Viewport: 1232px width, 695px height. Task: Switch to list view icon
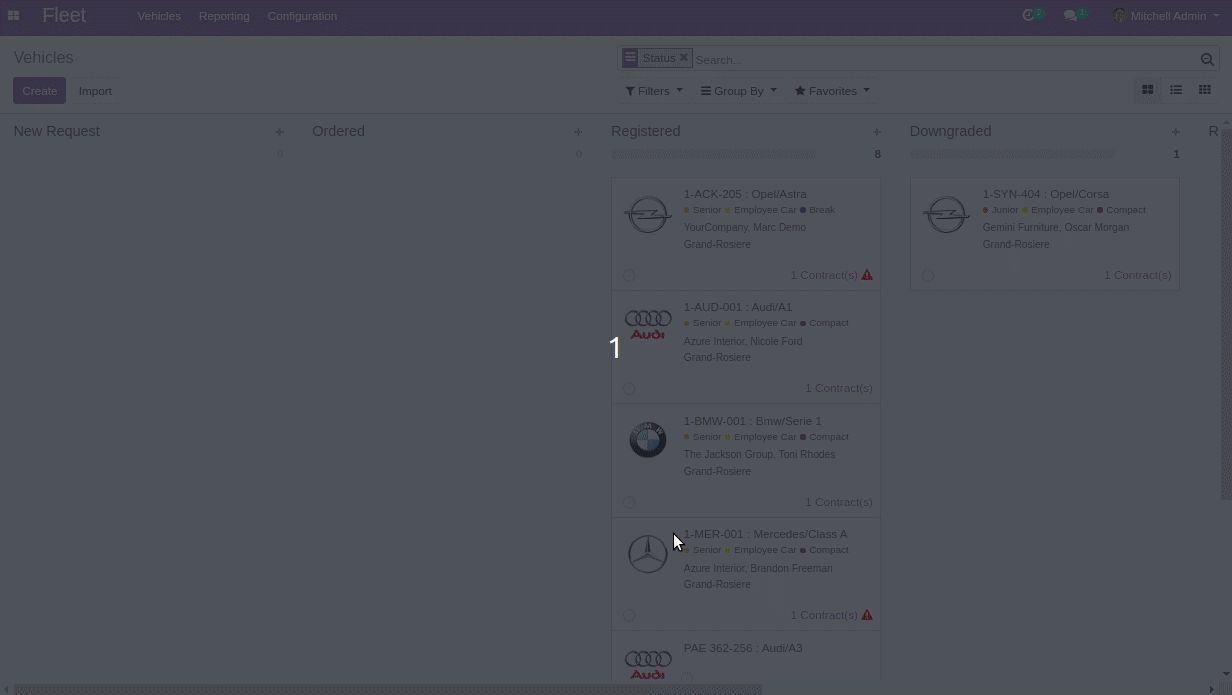(x=1176, y=90)
